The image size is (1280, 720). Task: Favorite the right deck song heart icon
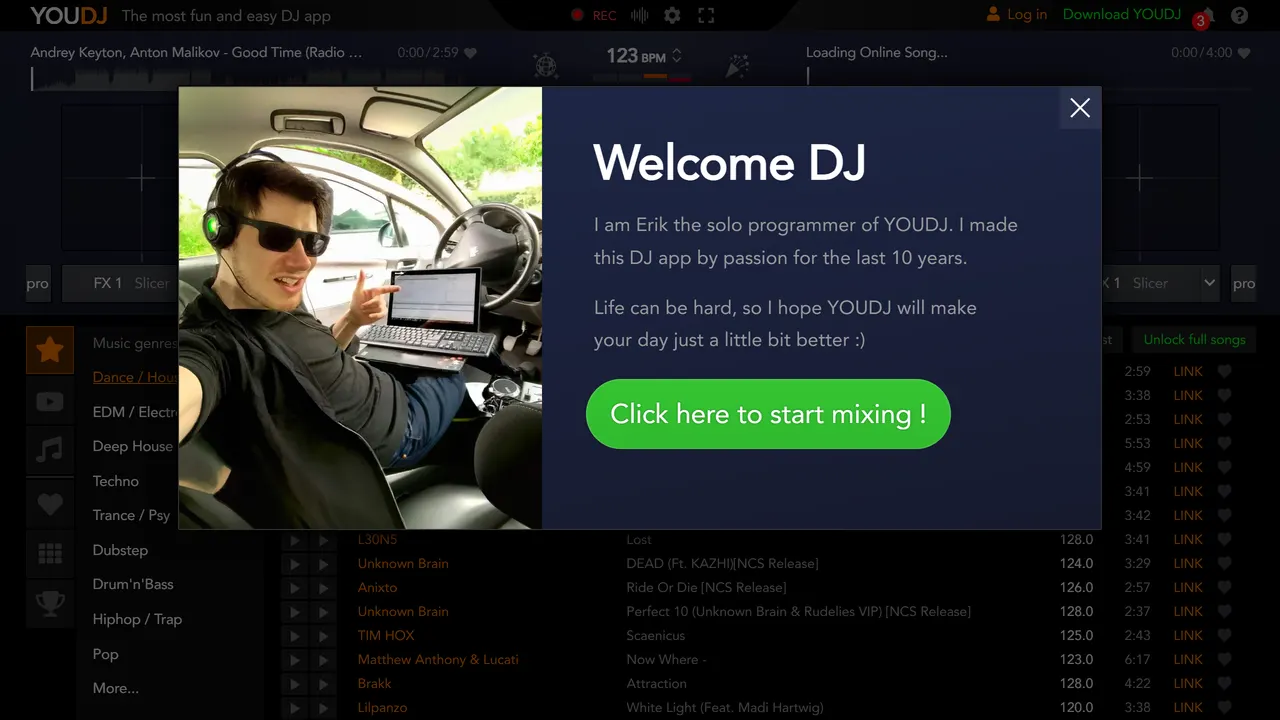click(1244, 52)
